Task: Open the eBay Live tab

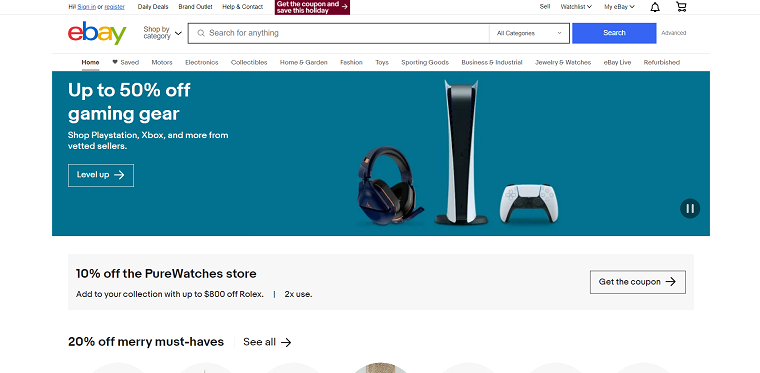Action: (x=617, y=62)
